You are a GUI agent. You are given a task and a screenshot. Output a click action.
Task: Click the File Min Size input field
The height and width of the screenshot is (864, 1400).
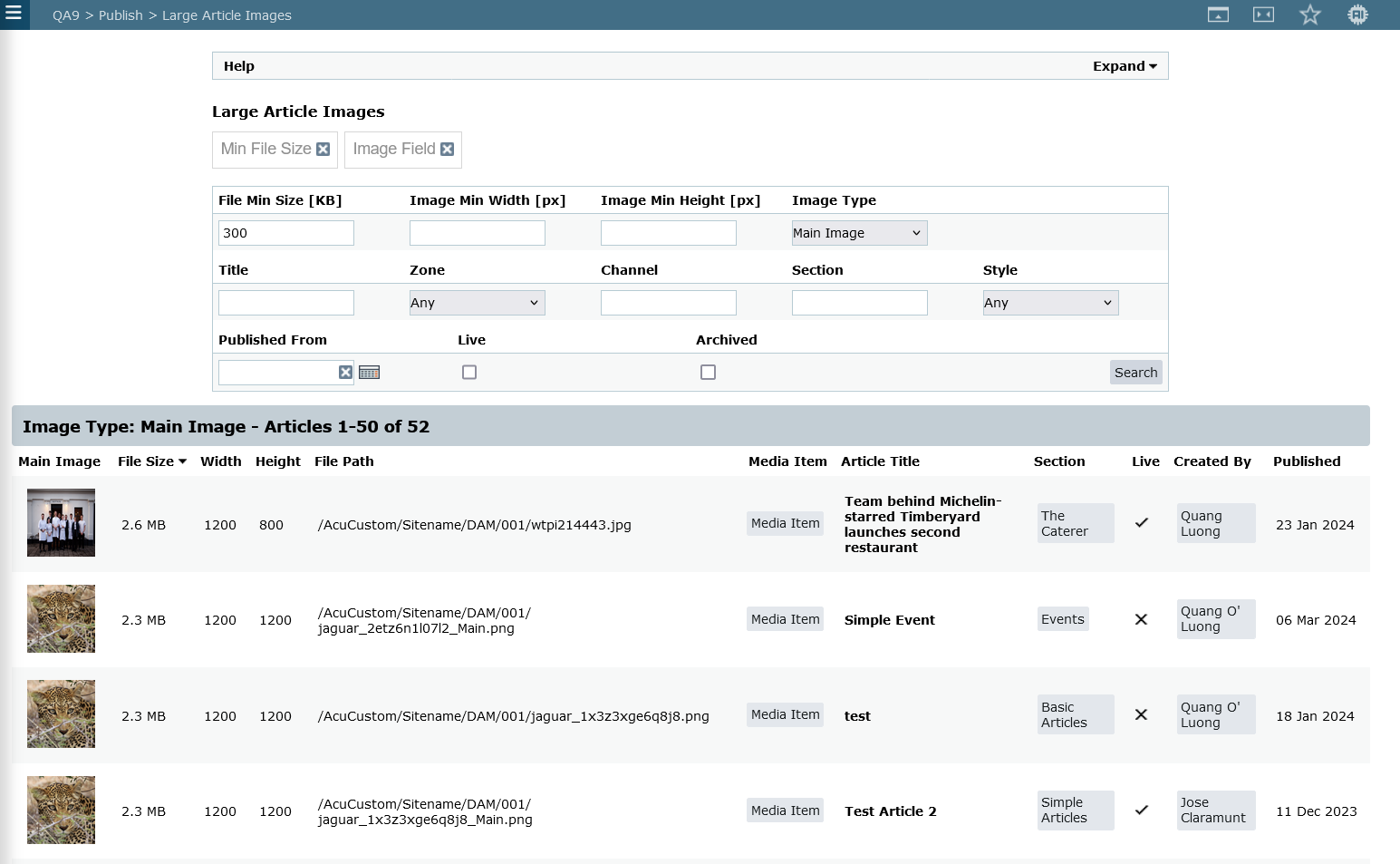286,233
